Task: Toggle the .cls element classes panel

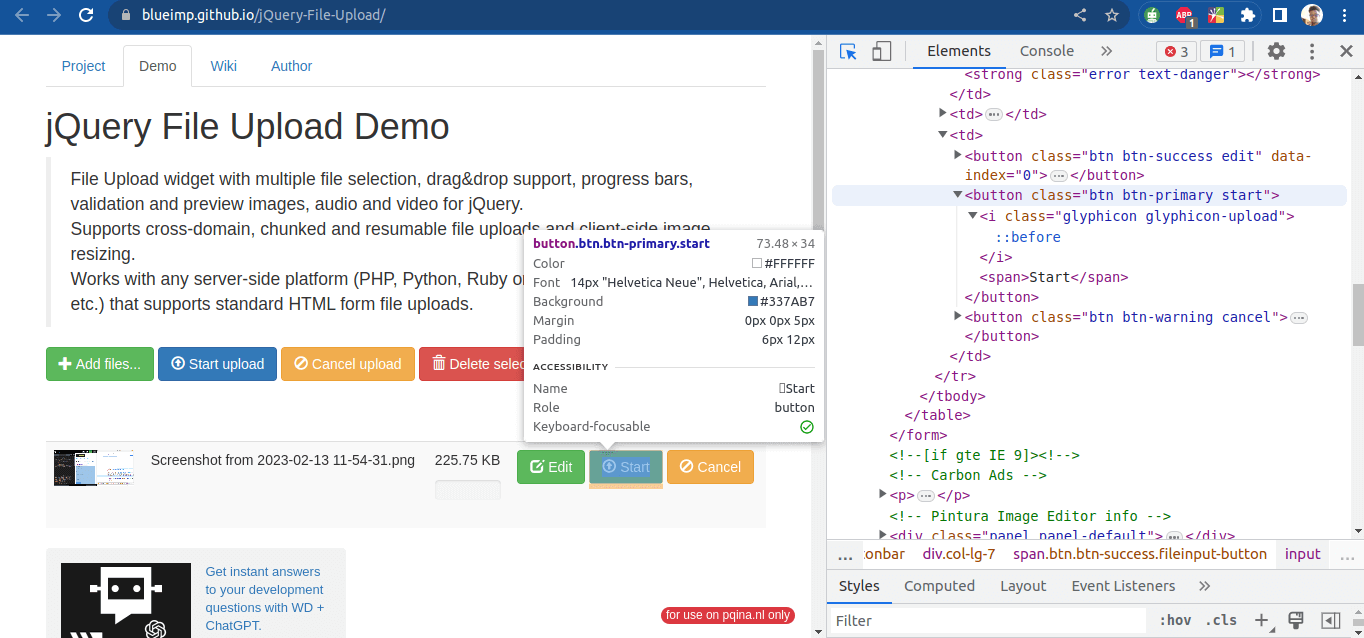Action: pyautogui.click(x=1220, y=620)
